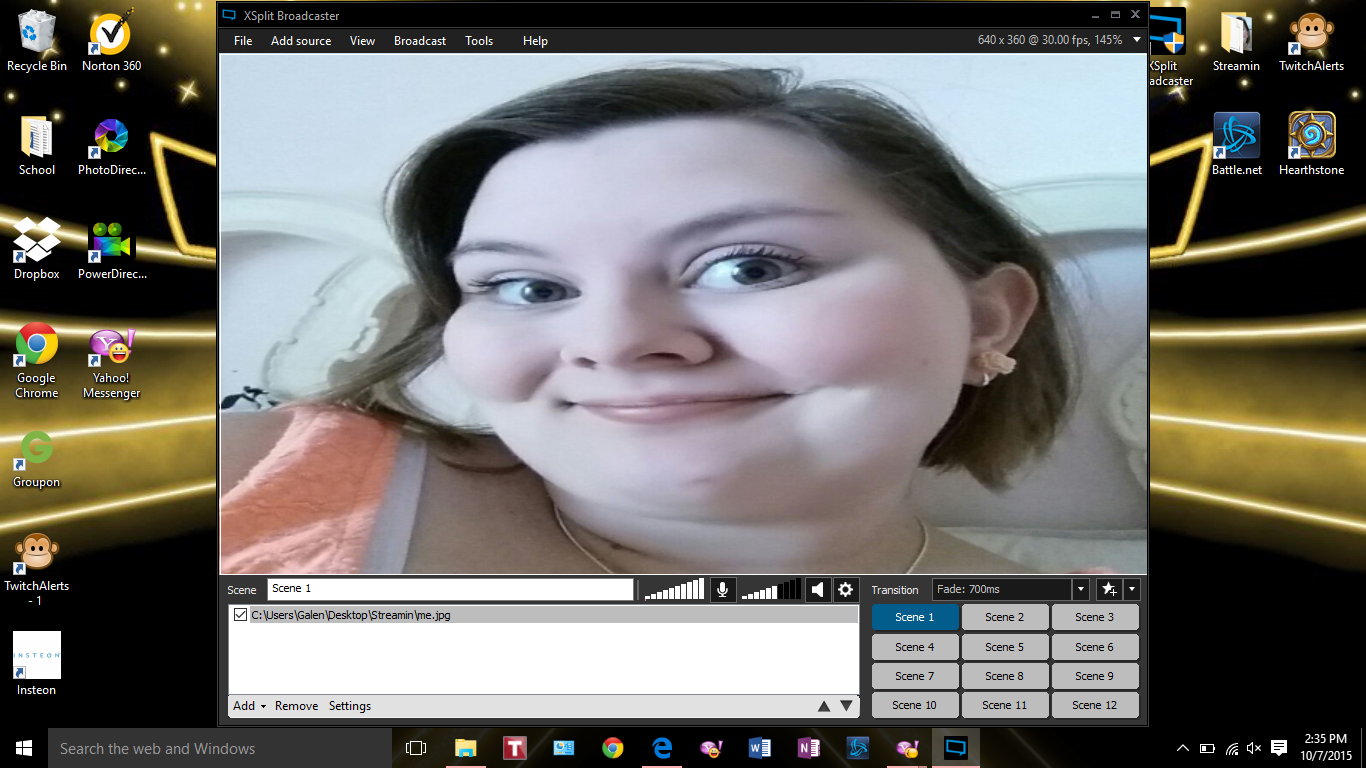Open the Fade transition dropdown
This screenshot has width=1366, height=768.
coord(1080,589)
